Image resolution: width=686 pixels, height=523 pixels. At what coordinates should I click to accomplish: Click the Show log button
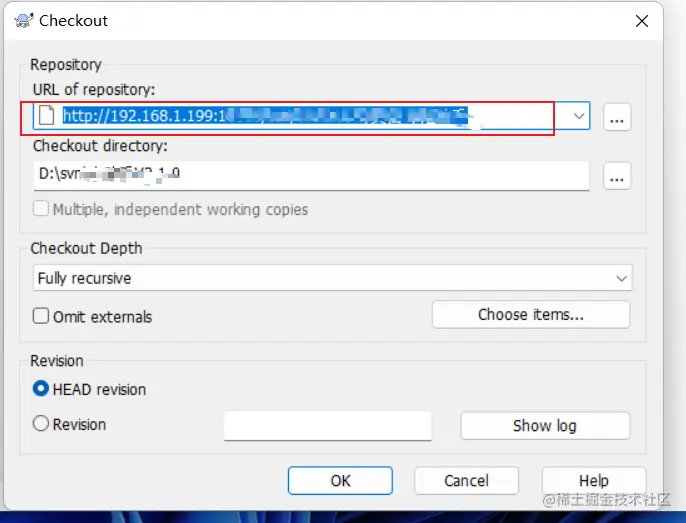click(545, 425)
